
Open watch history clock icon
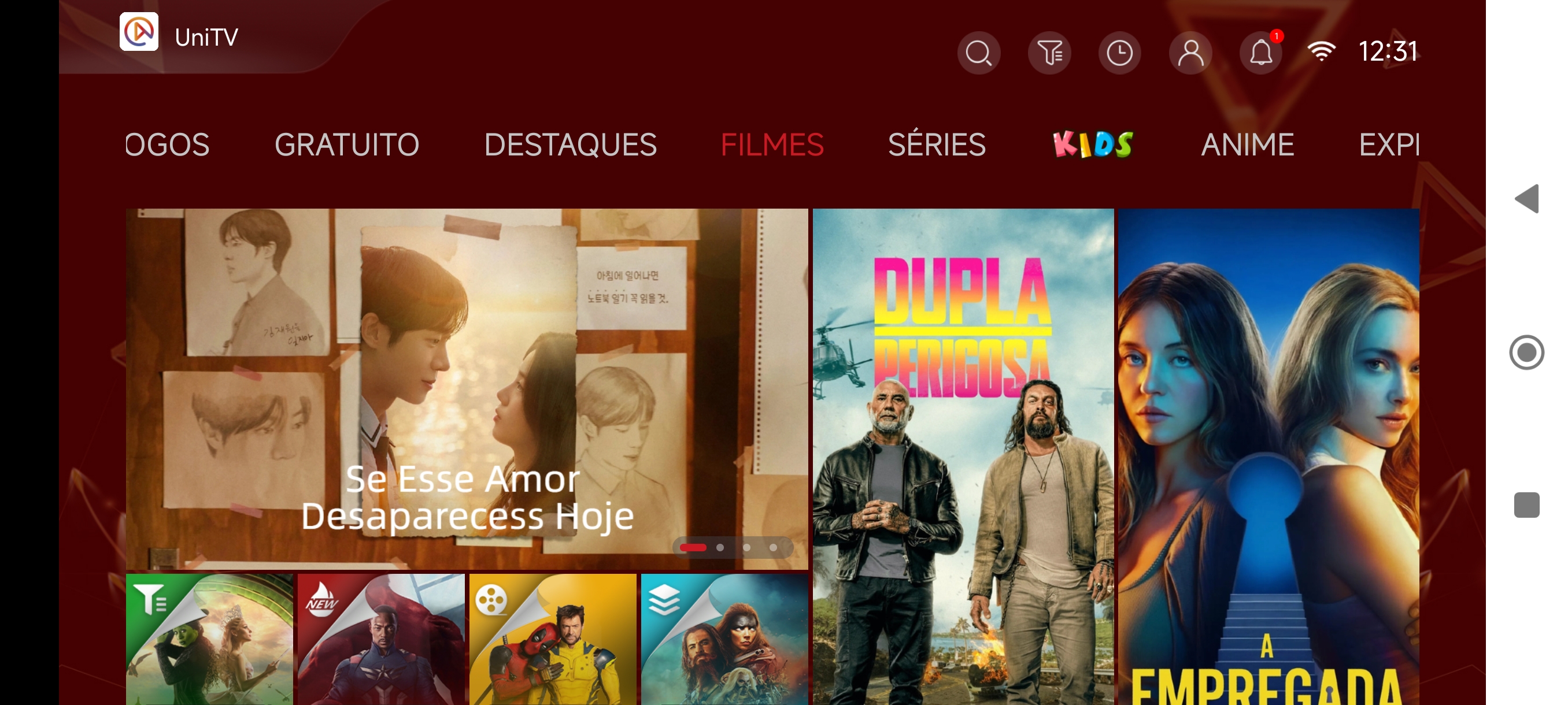[x=1119, y=53]
